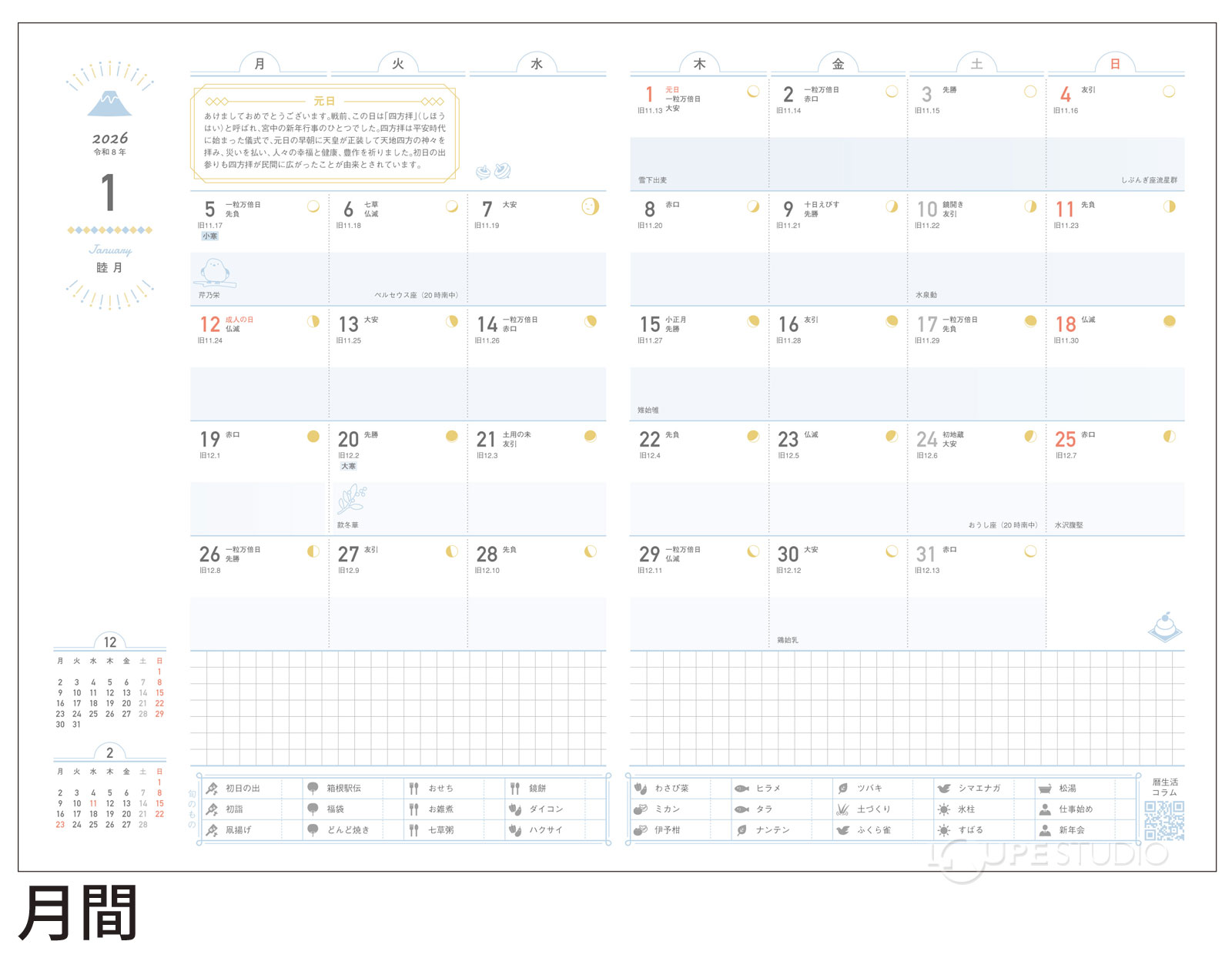1232x958 pixels.
Task: Click the kagami mochi illustration
Action: point(1165,626)
